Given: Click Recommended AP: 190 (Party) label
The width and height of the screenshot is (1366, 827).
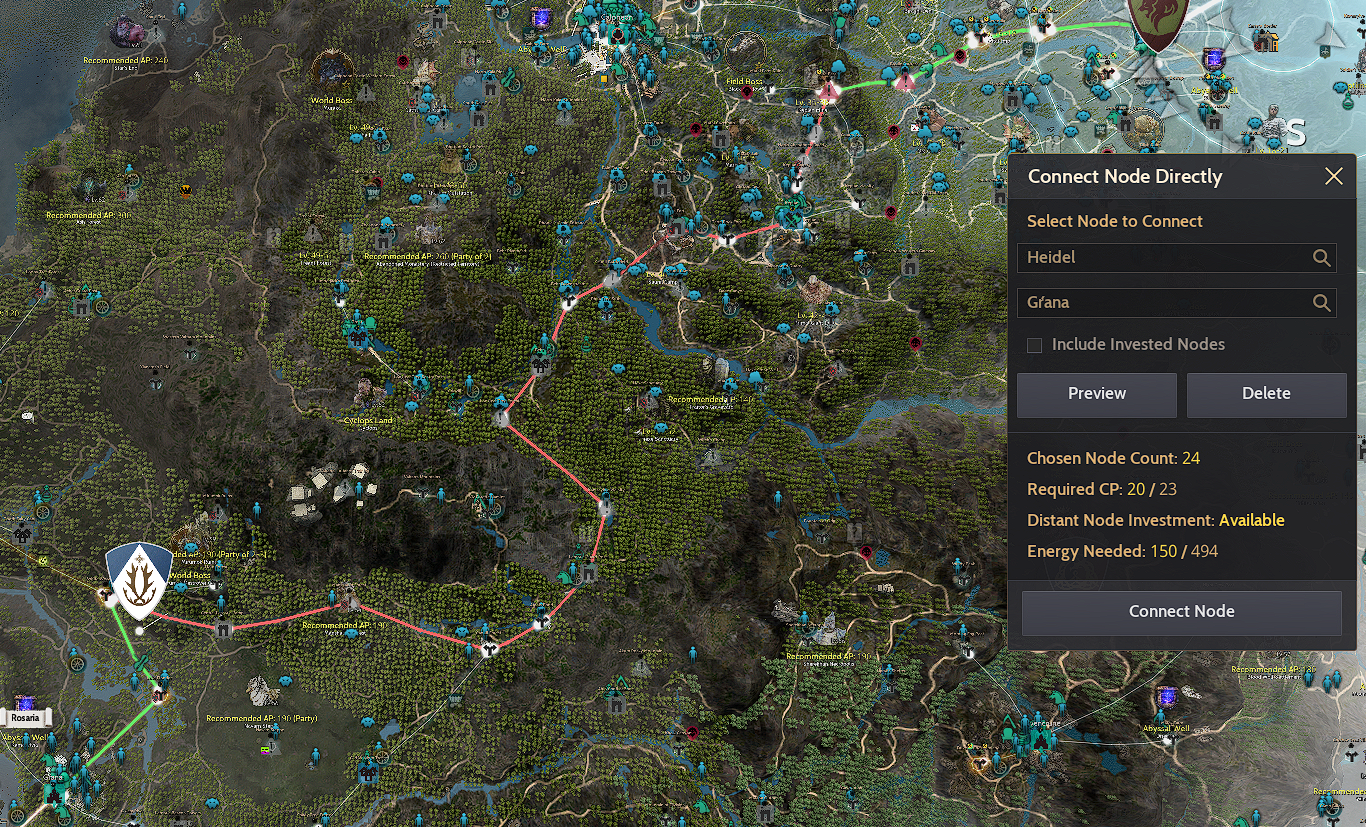Looking at the screenshot, I should click(262, 718).
